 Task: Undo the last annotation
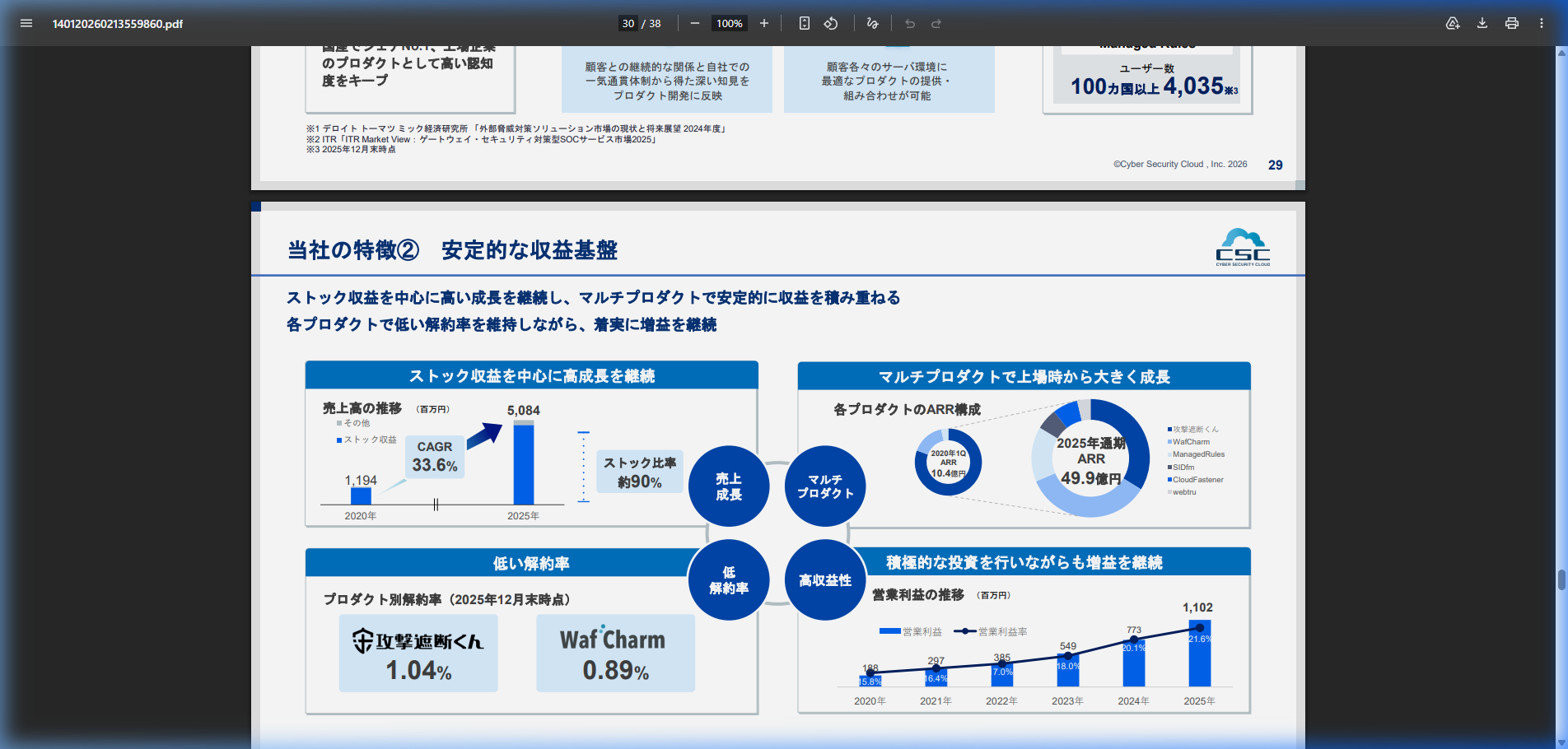(909, 23)
